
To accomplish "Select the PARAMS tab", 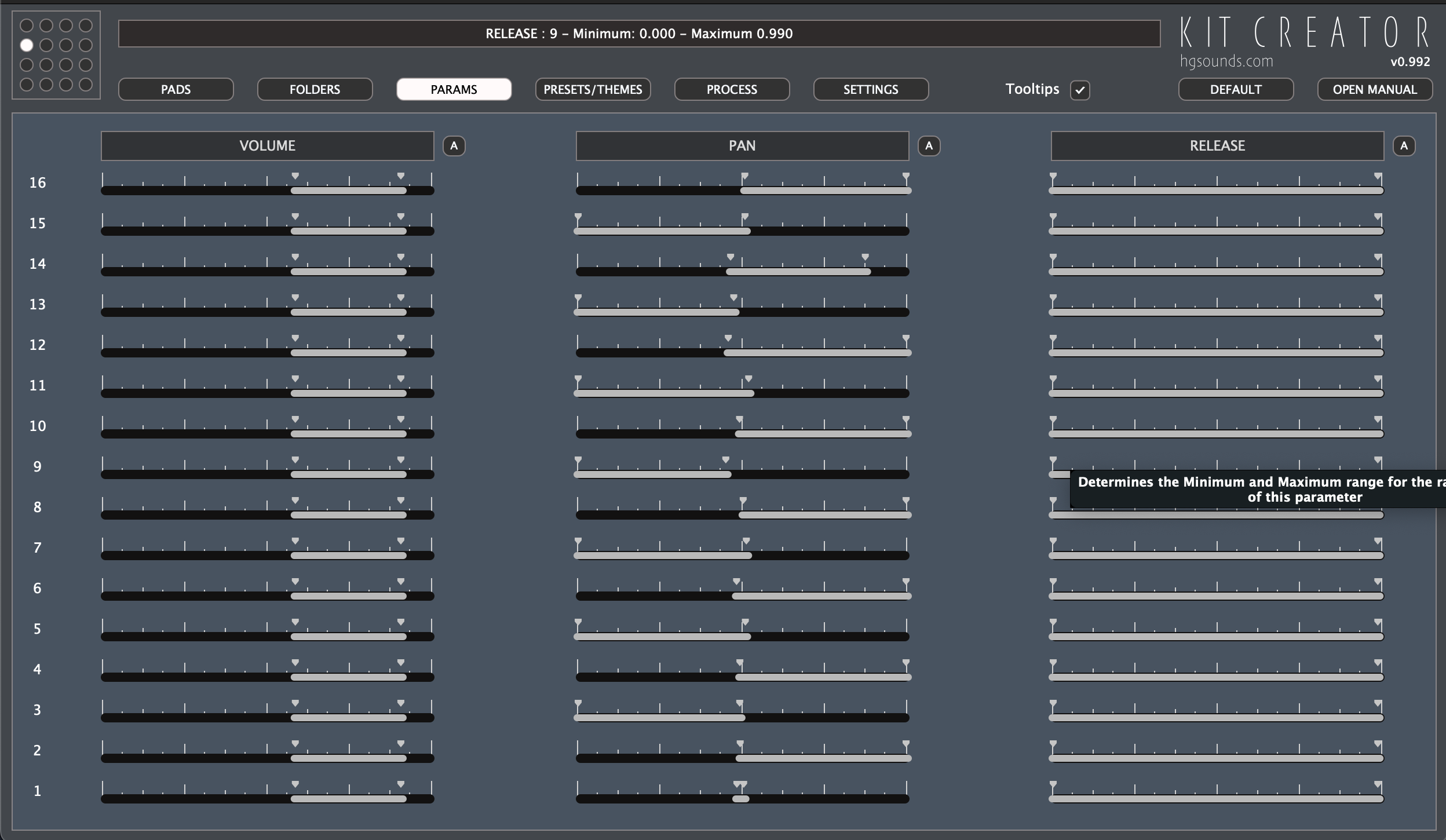I will point(454,89).
